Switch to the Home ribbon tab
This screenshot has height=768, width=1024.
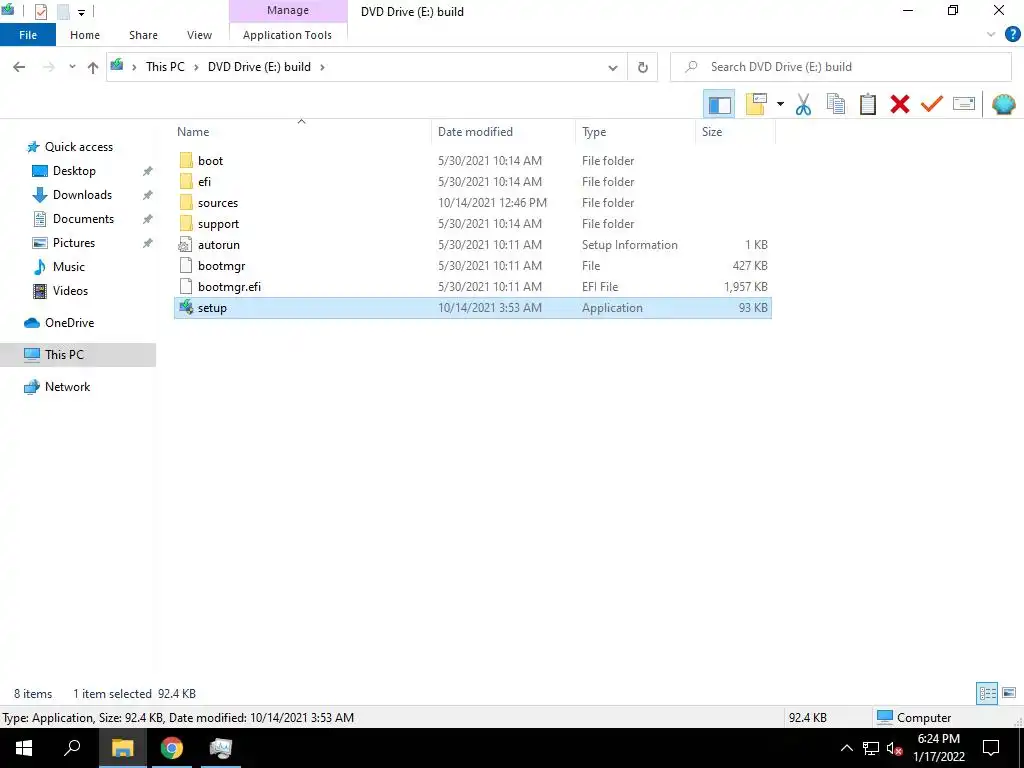click(85, 35)
